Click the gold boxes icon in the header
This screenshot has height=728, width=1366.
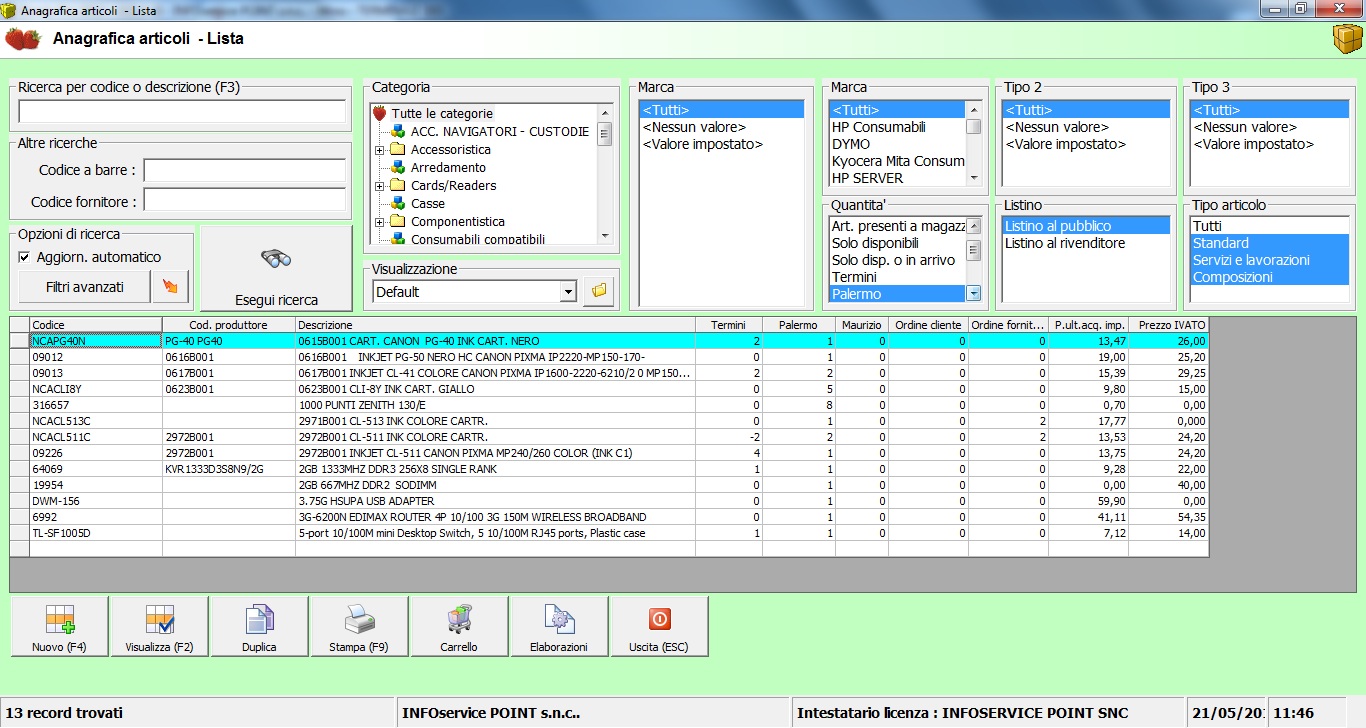point(1346,39)
